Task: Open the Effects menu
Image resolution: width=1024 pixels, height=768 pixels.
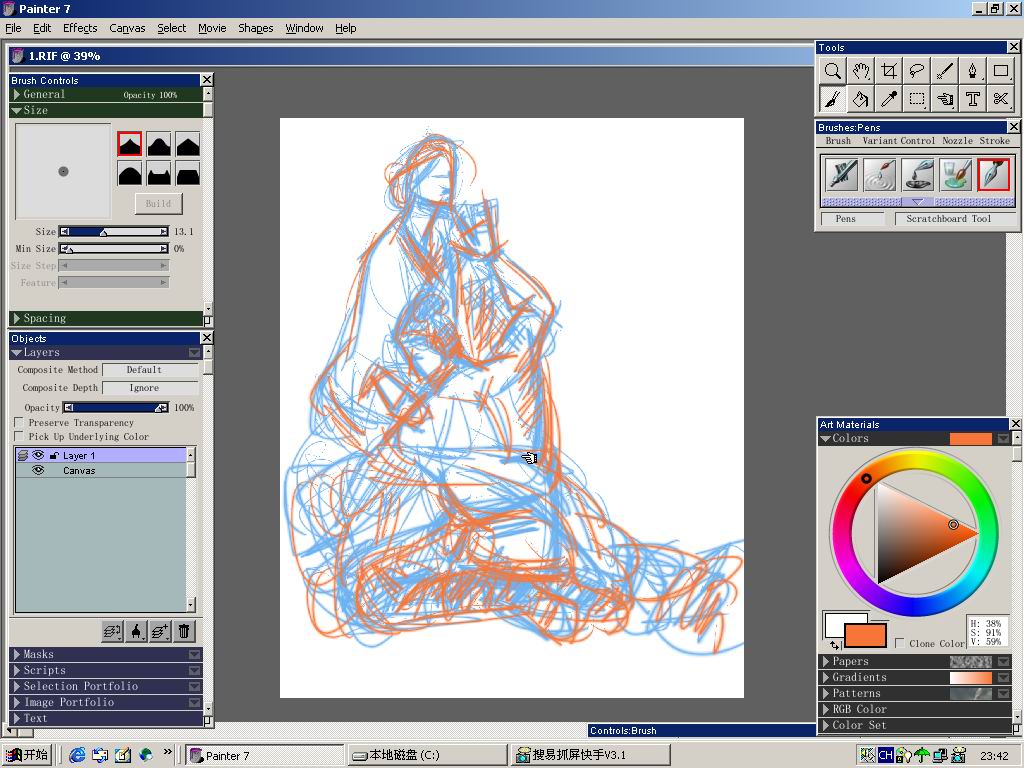Action: pos(80,28)
